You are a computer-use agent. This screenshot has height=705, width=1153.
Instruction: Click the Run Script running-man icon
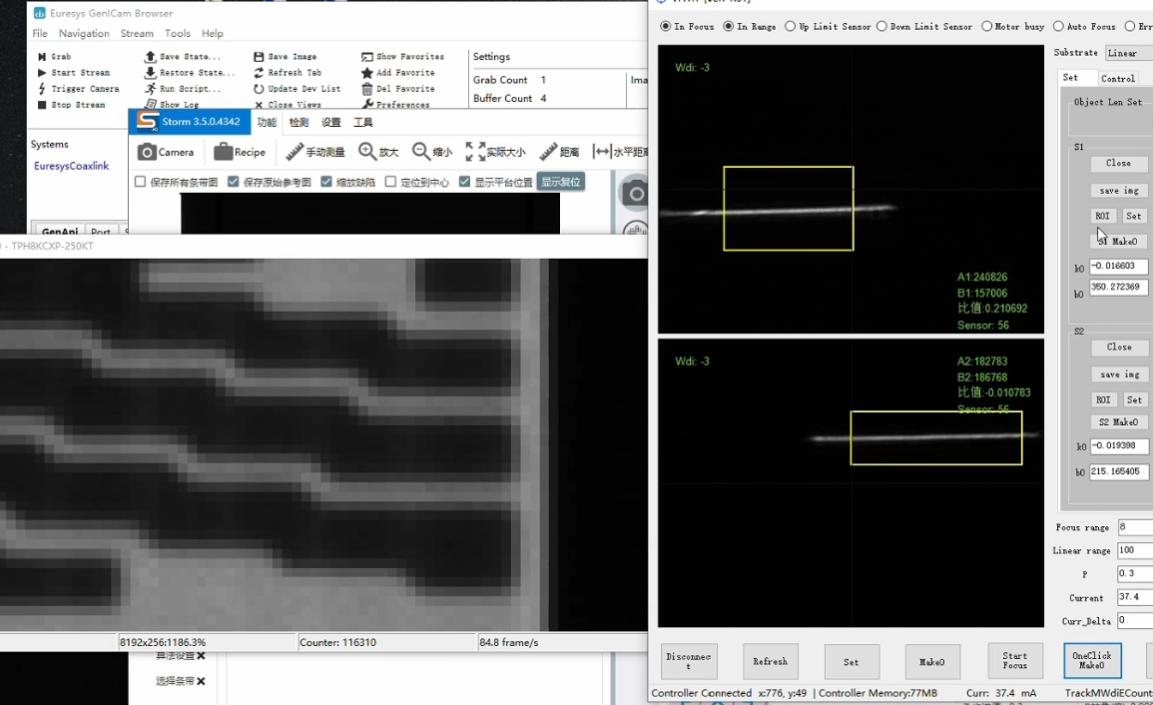pos(150,89)
